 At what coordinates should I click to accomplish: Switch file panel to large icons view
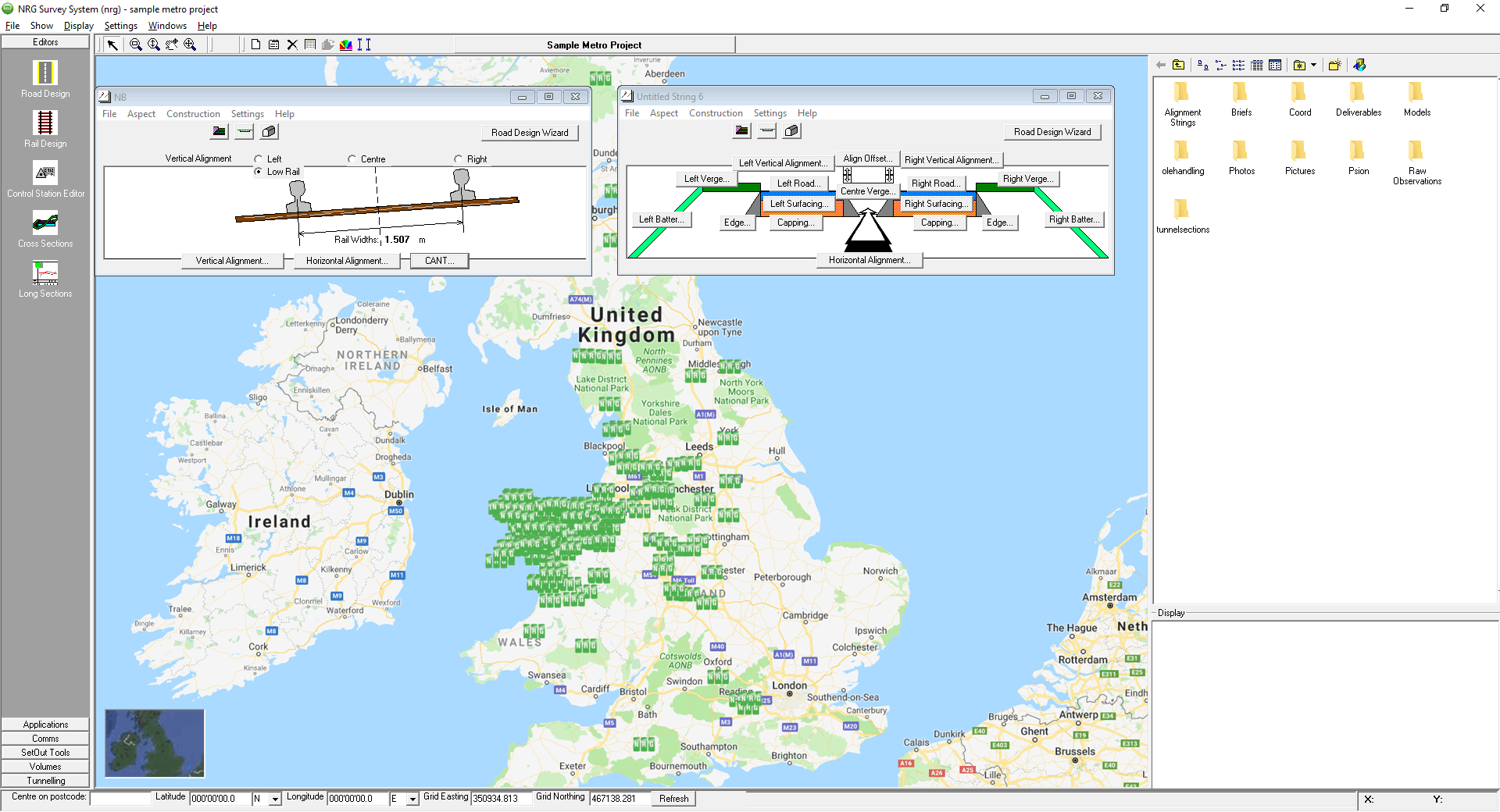pos(1203,65)
